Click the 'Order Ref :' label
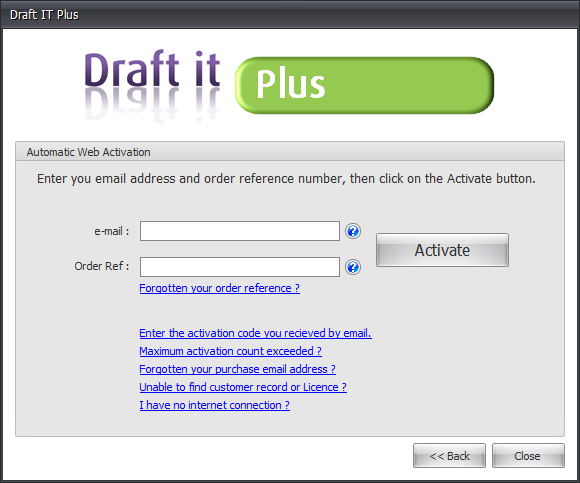The height and width of the screenshot is (483, 580). (102, 266)
